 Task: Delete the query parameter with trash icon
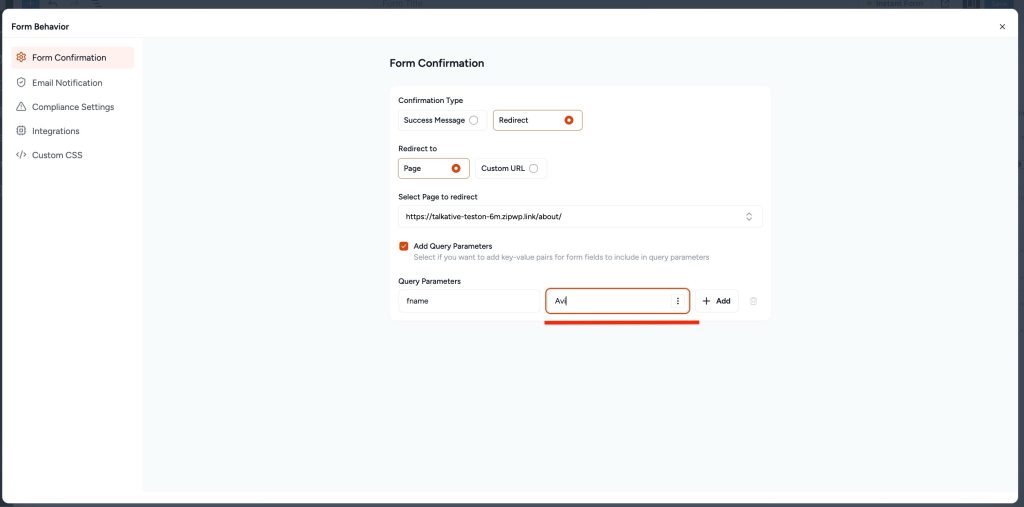753,301
